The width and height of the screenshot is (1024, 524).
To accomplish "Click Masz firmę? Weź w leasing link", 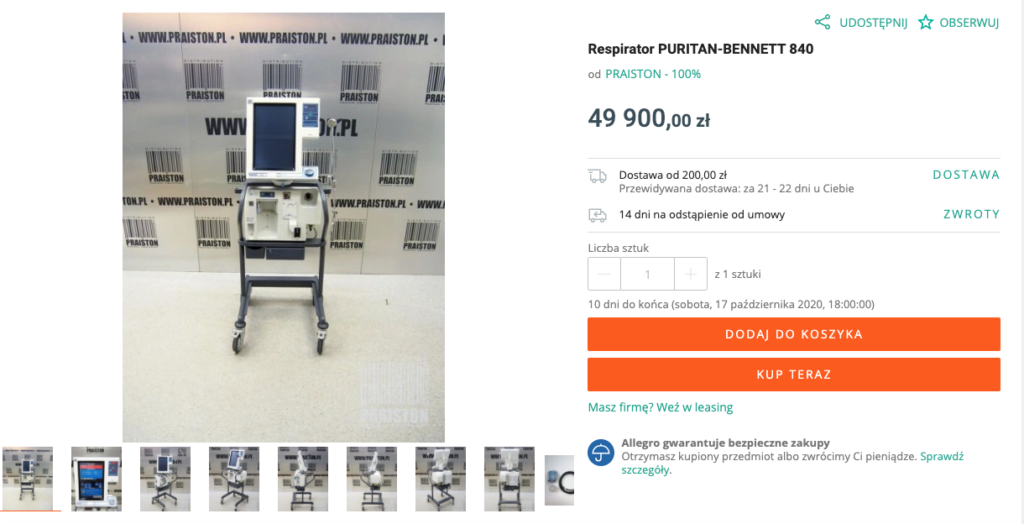I will click(x=660, y=407).
